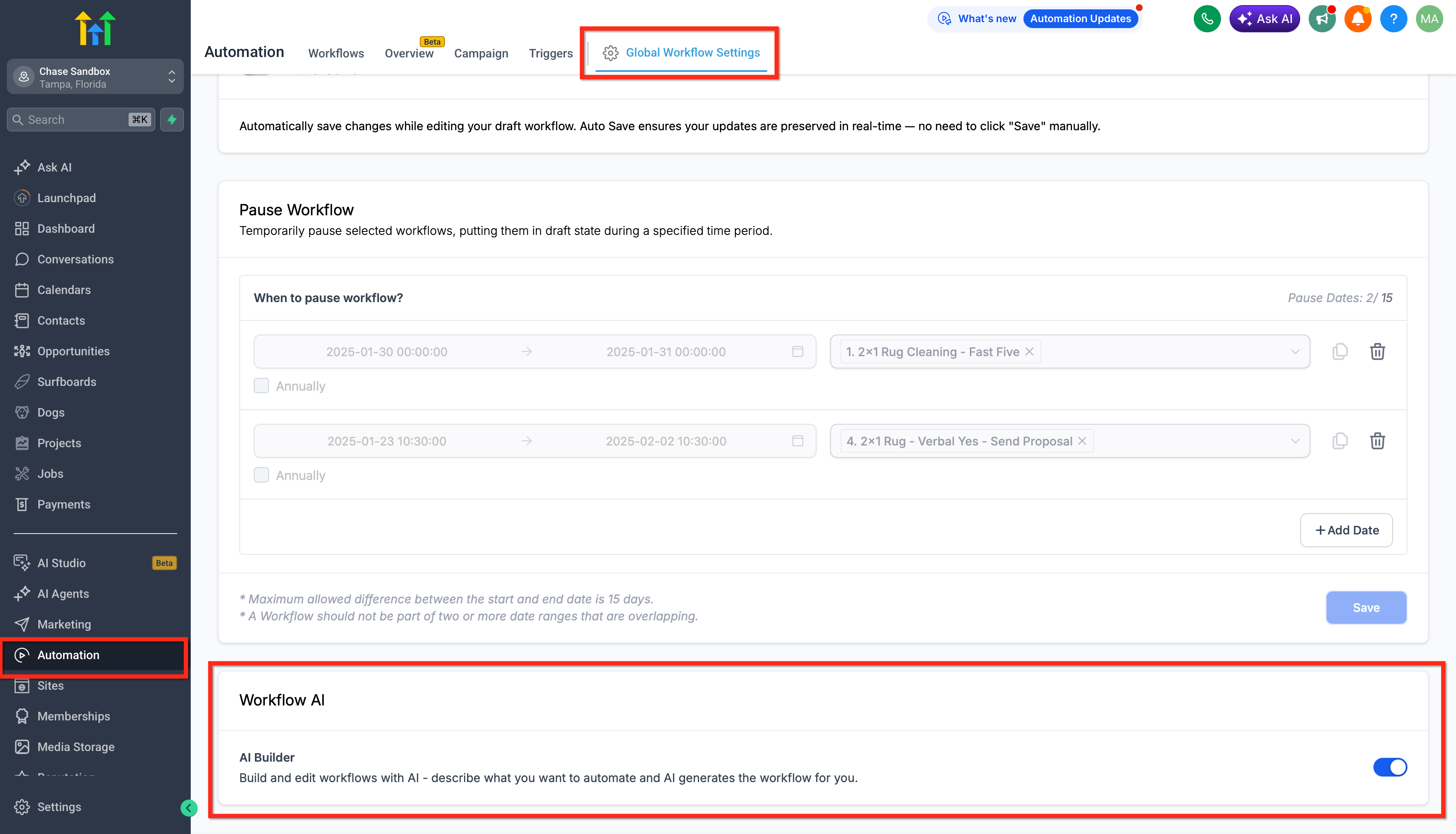This screenshot has width=1456, height=834.
Task: Open the Workflows tab
Action: pyautogui.click(x=336, y=53)
